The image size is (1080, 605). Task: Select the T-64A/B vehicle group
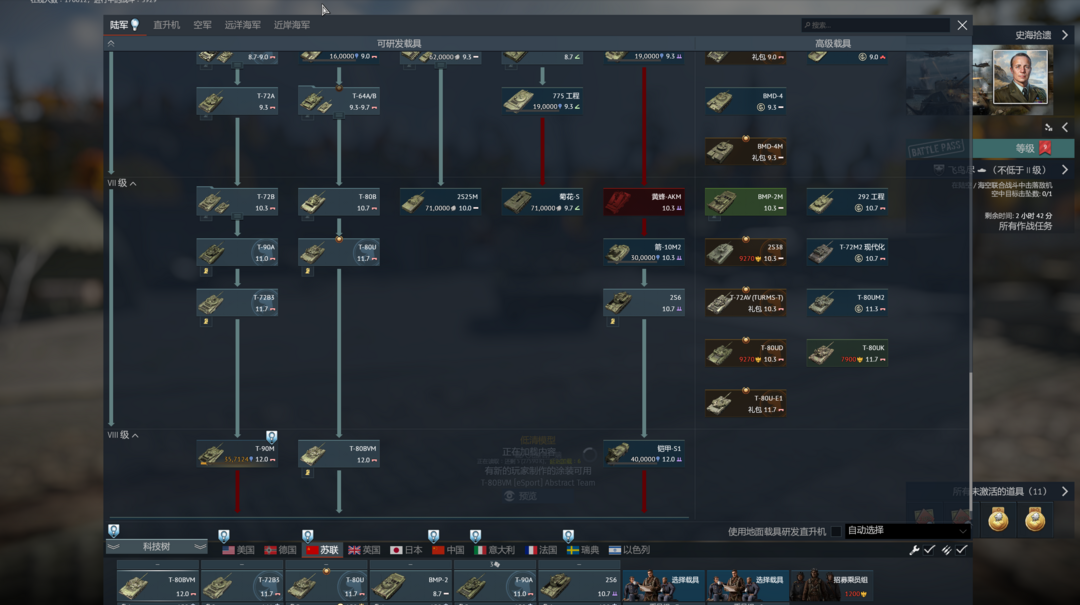point(339,101)
